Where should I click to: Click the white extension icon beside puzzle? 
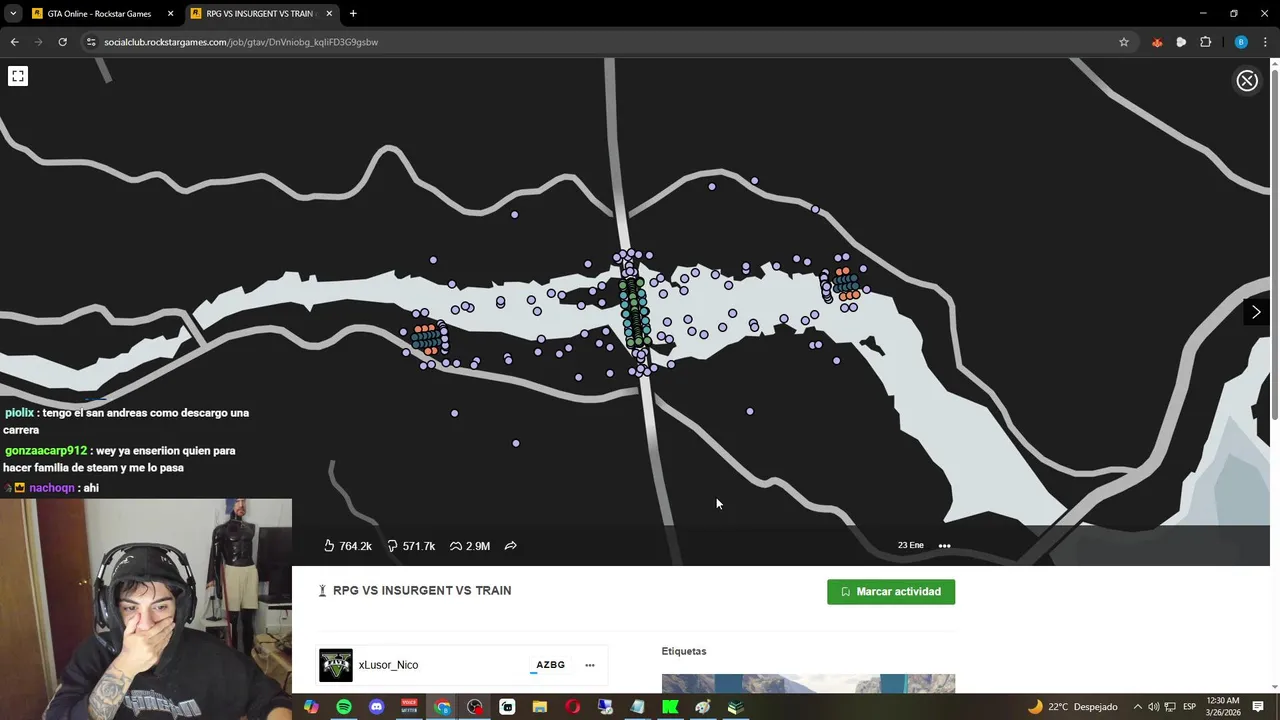[x=1181, y=42]
